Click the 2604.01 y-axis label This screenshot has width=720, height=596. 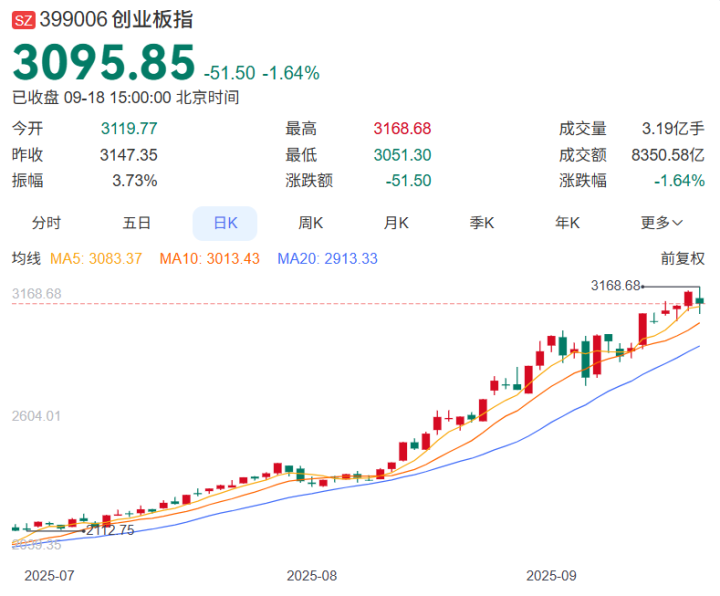click(x=36, y=416)
